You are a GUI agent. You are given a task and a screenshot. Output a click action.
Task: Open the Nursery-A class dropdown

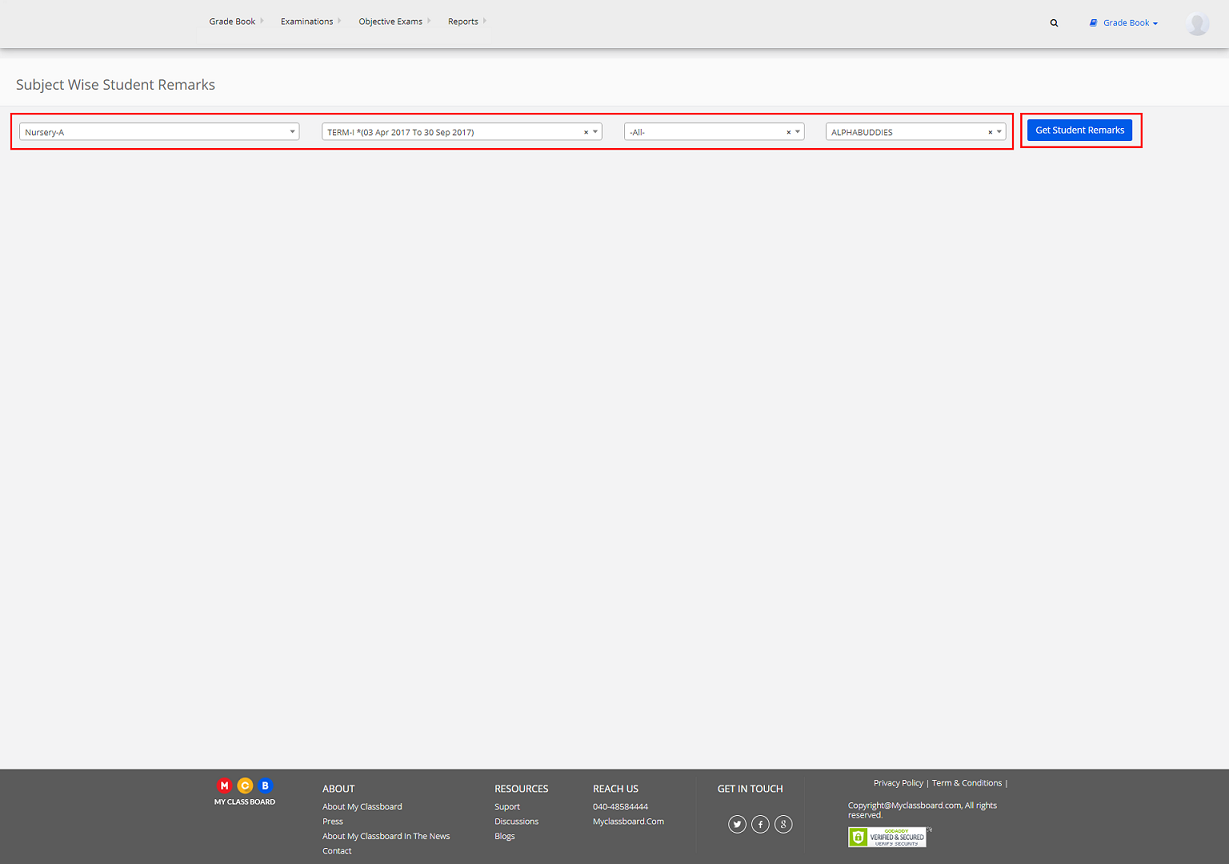[x=159, y=132]
